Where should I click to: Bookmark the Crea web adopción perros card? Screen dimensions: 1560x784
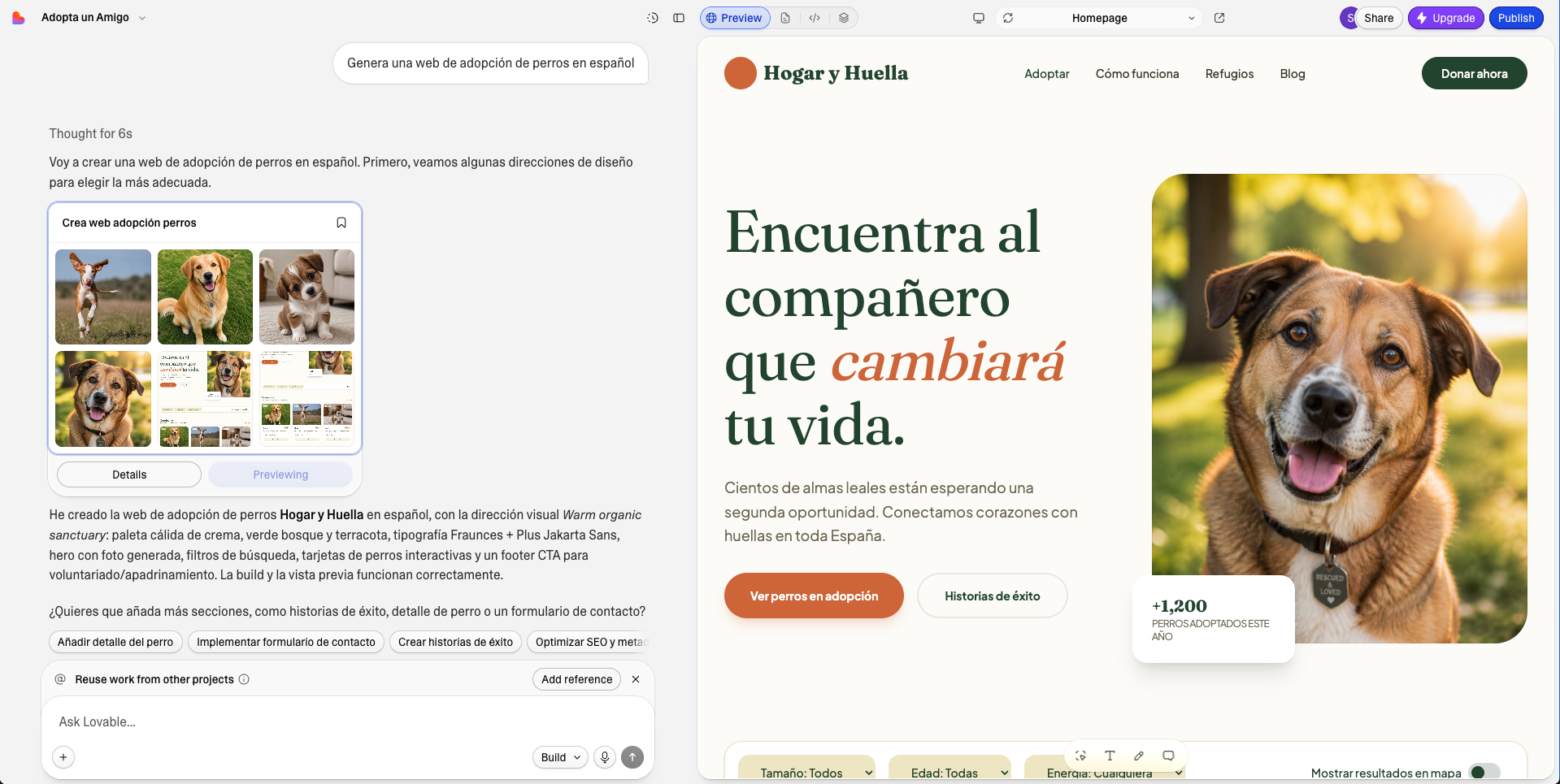pyautogui.click(x=341, y=223)
